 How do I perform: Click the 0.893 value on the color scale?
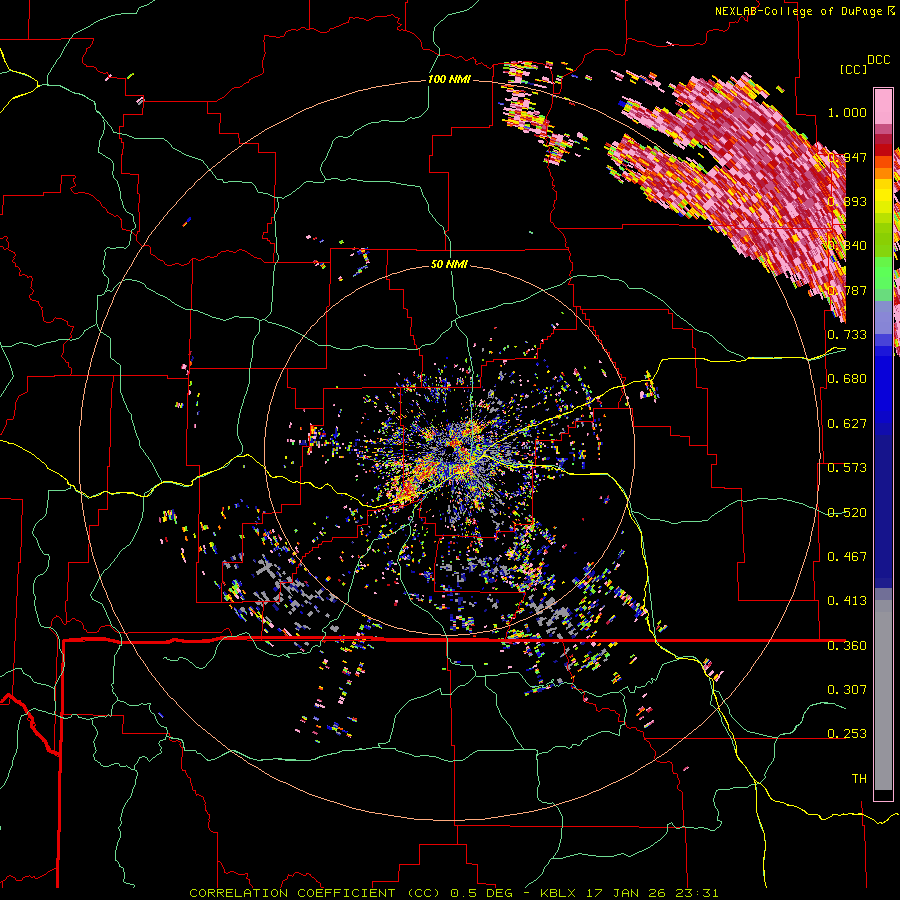[847, 201]
